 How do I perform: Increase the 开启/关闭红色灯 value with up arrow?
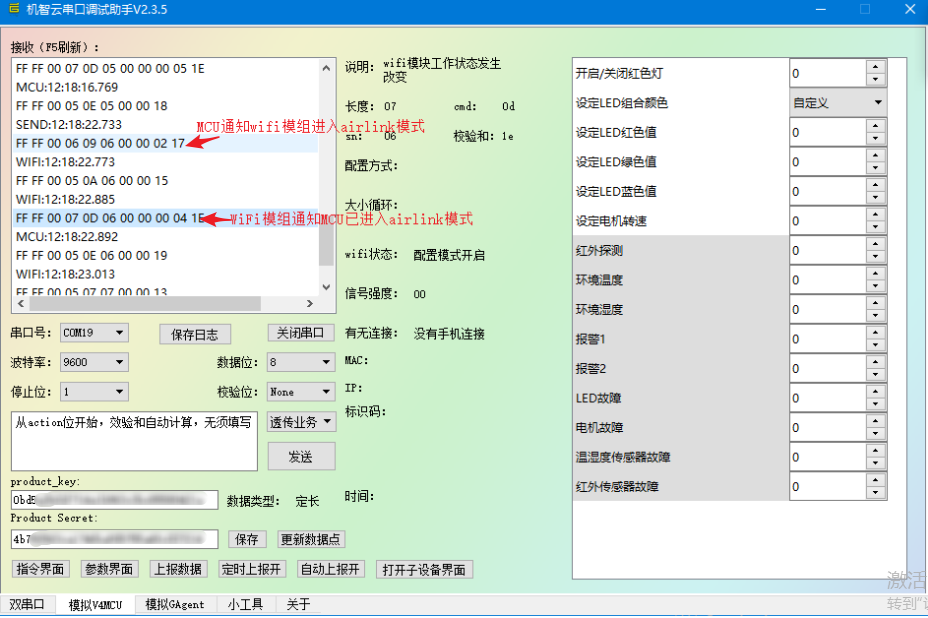coord(876,67)
